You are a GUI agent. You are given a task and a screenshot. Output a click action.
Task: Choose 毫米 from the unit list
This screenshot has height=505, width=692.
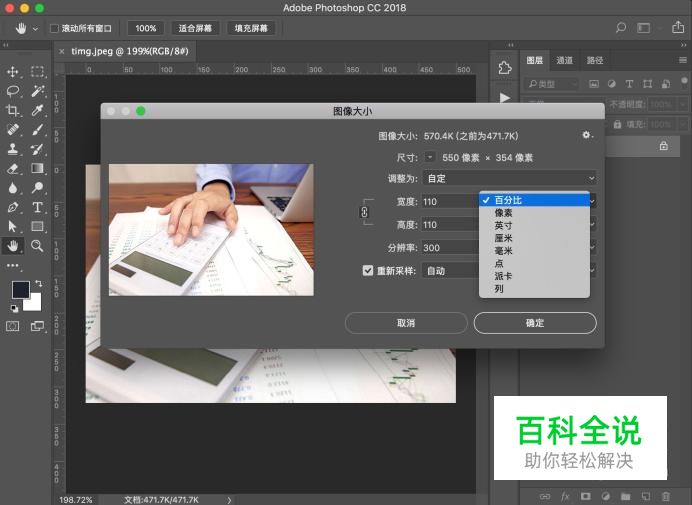[x=534, y=251]
